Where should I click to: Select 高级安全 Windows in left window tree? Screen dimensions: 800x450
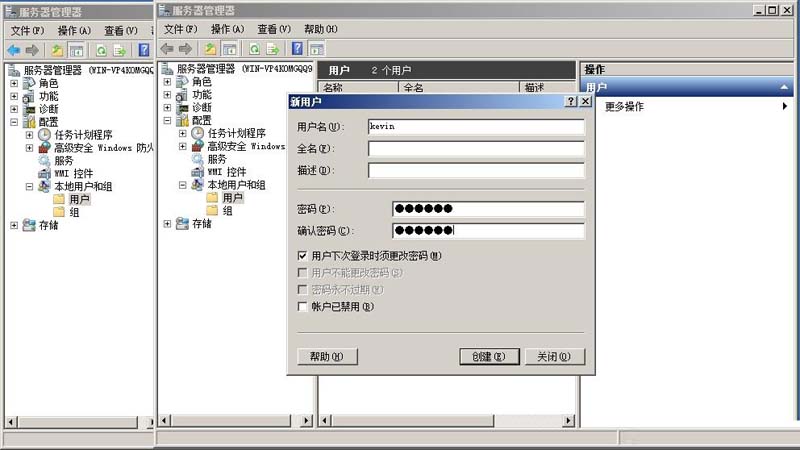104,148
